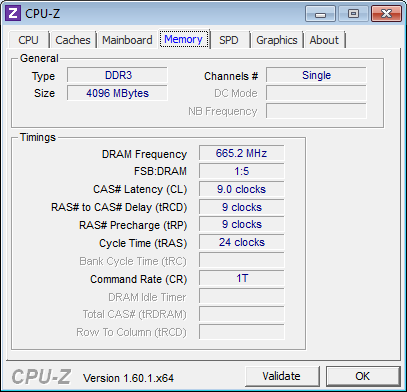Click the Memory tab
The width and height of the screenshot is (407, 392).
[x=184, y=39]
